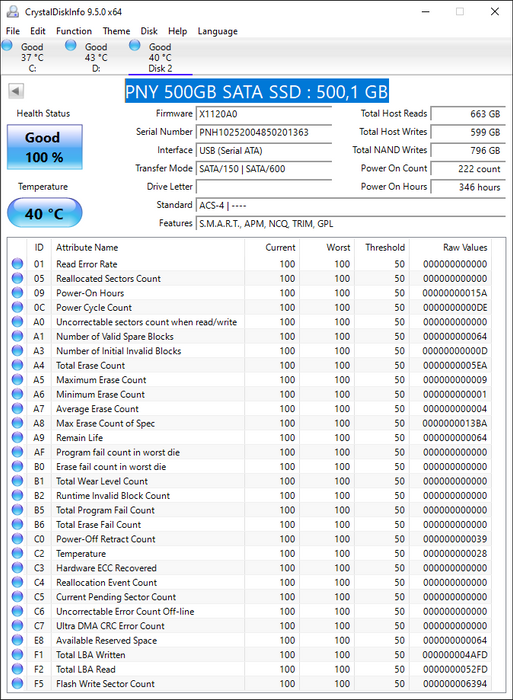Click status orb for Remain Life
This screenshot has width=513, height=700.
click(17, 438)
